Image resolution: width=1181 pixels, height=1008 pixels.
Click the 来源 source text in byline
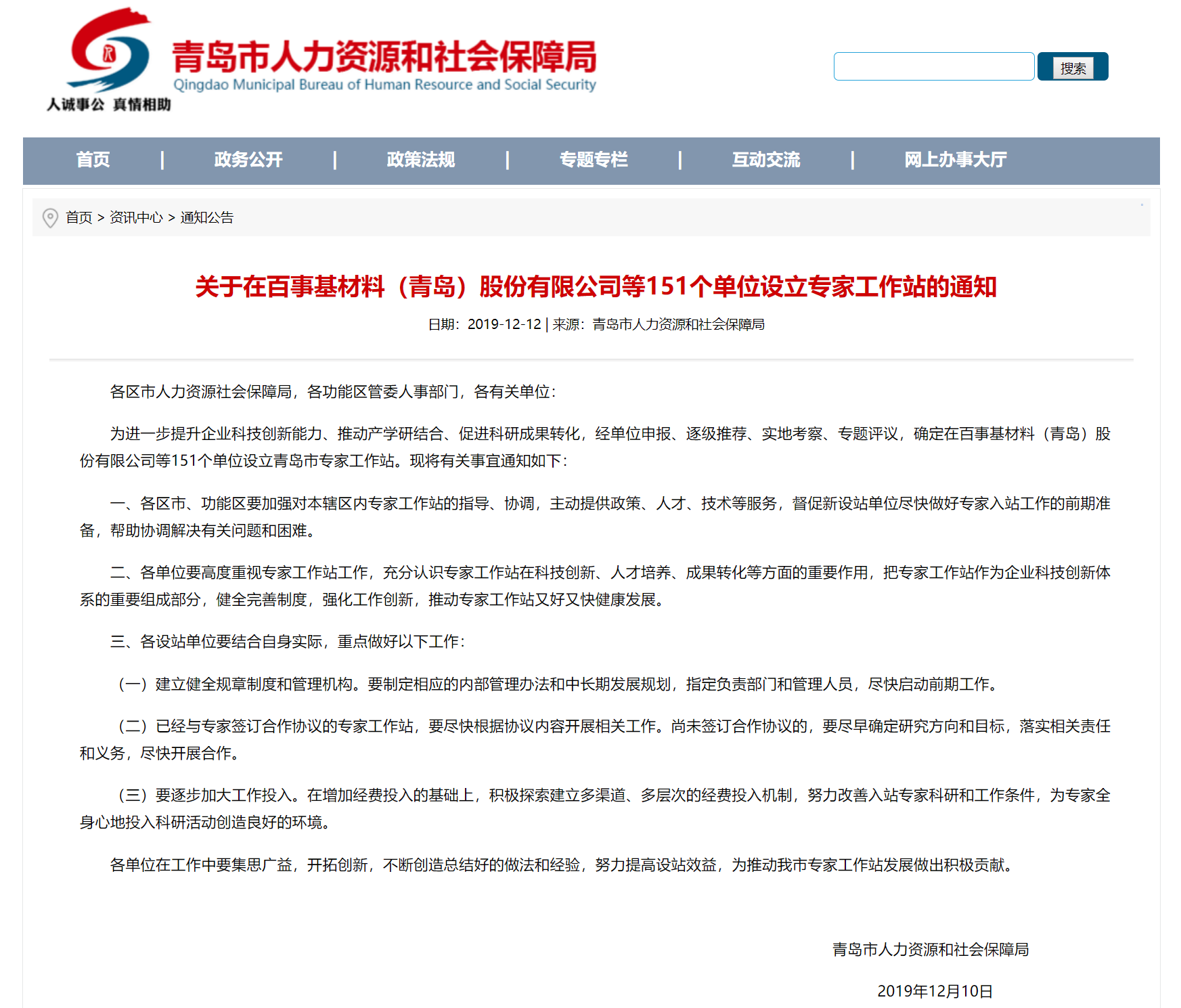click(659, 324)
